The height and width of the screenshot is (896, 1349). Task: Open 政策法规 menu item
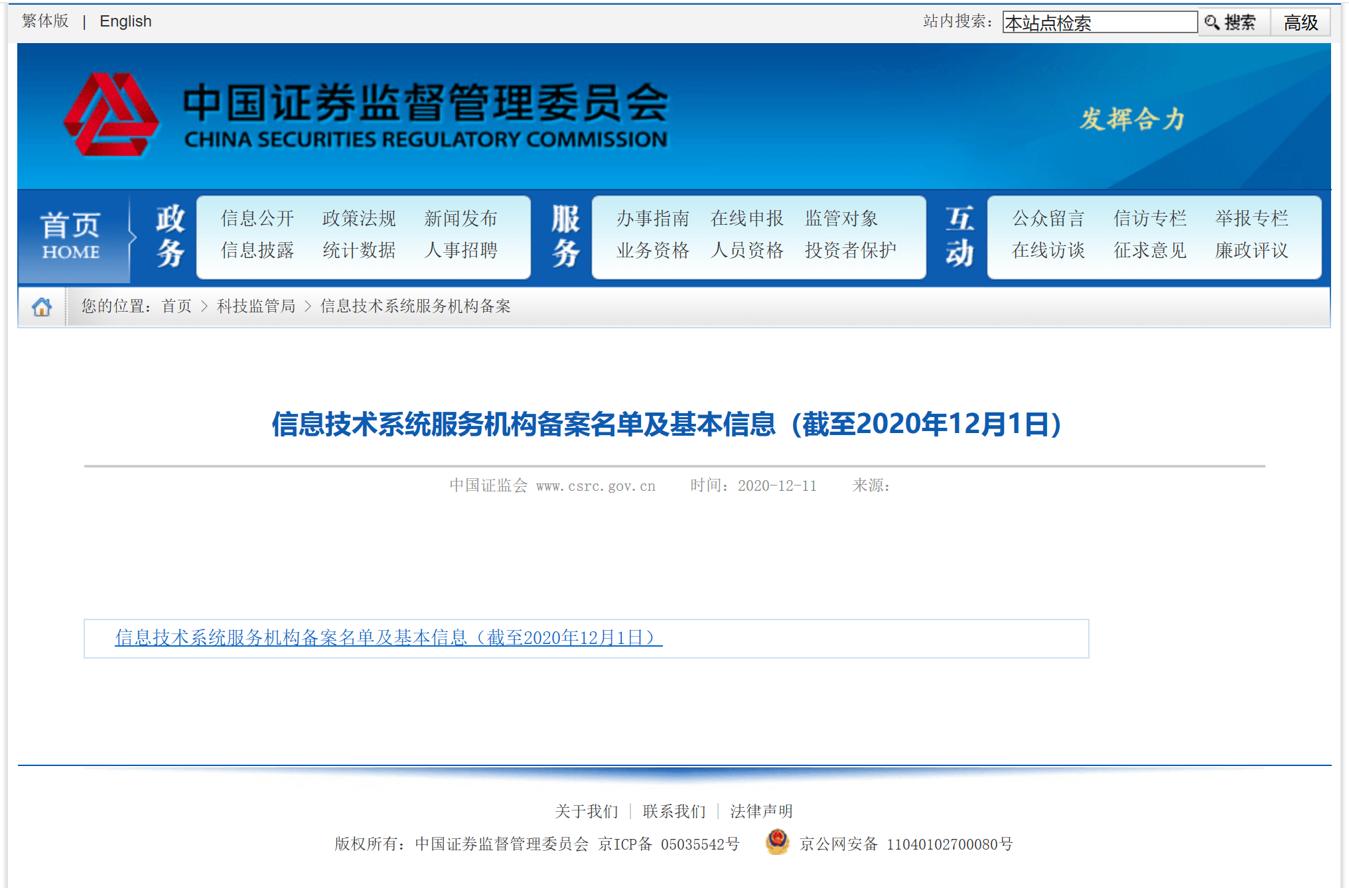[x=359, y=218]
